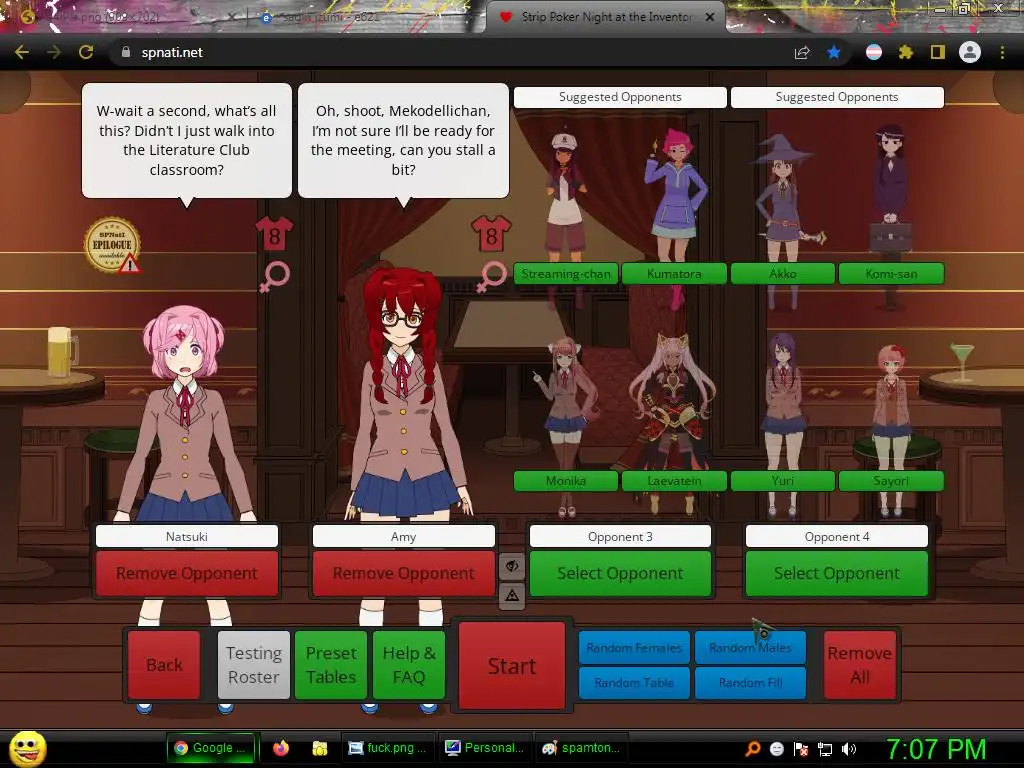1024x768 pixels.
Task: Click Random Females
Action: click(x=634, y=647)
